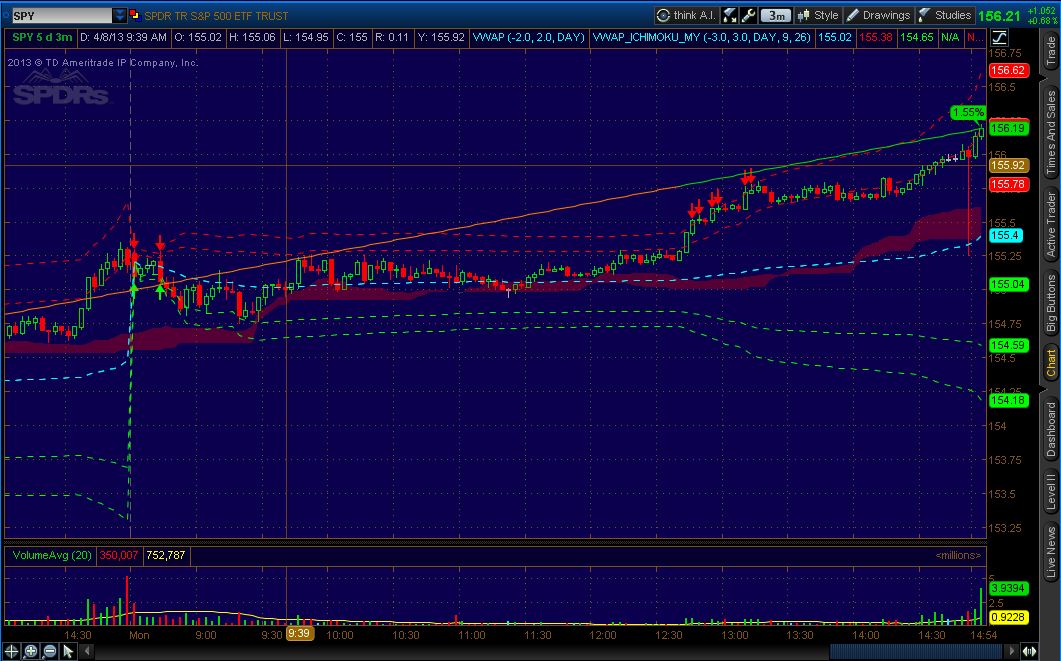Image resolution: width=1061 pixels, height=661 pixels.
Task: Click the VWAP_ICHIMOKU_MY study label
Action: [701, 37]
